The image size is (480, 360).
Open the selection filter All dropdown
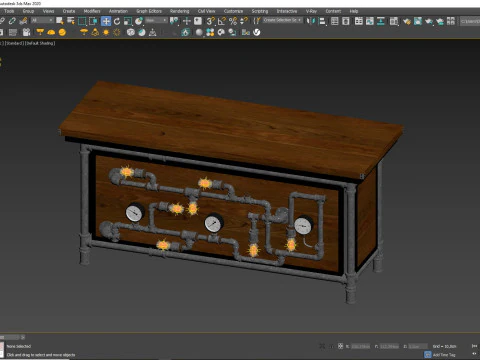pos(42,21)
